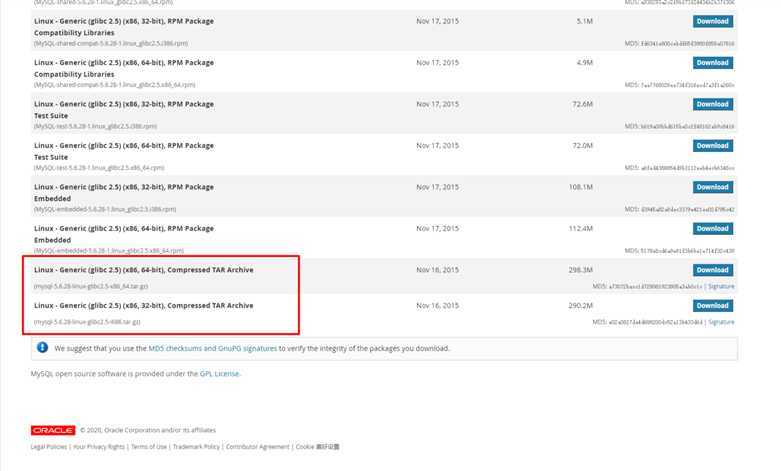Click the 108.1M file size
Image resolution: width=781 pixels, height=471 pixels.
coord(581,187)
